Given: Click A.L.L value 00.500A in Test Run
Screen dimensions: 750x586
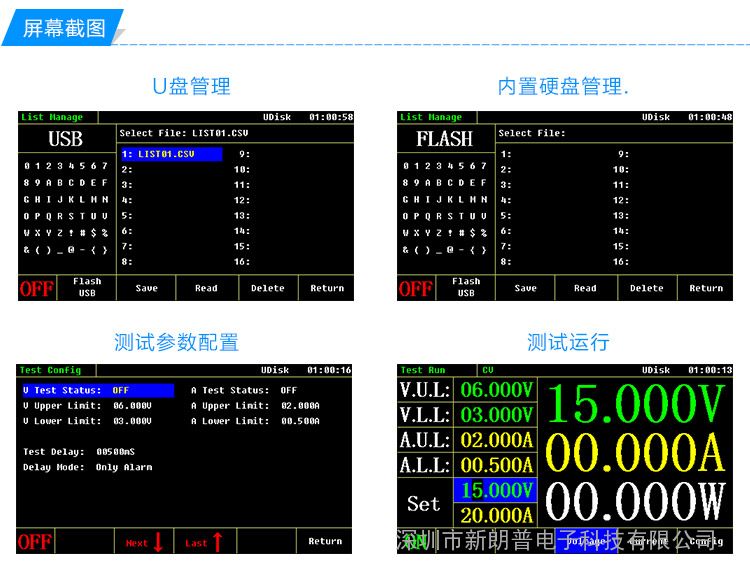Looking at the screenshot, I should (496, 465).
